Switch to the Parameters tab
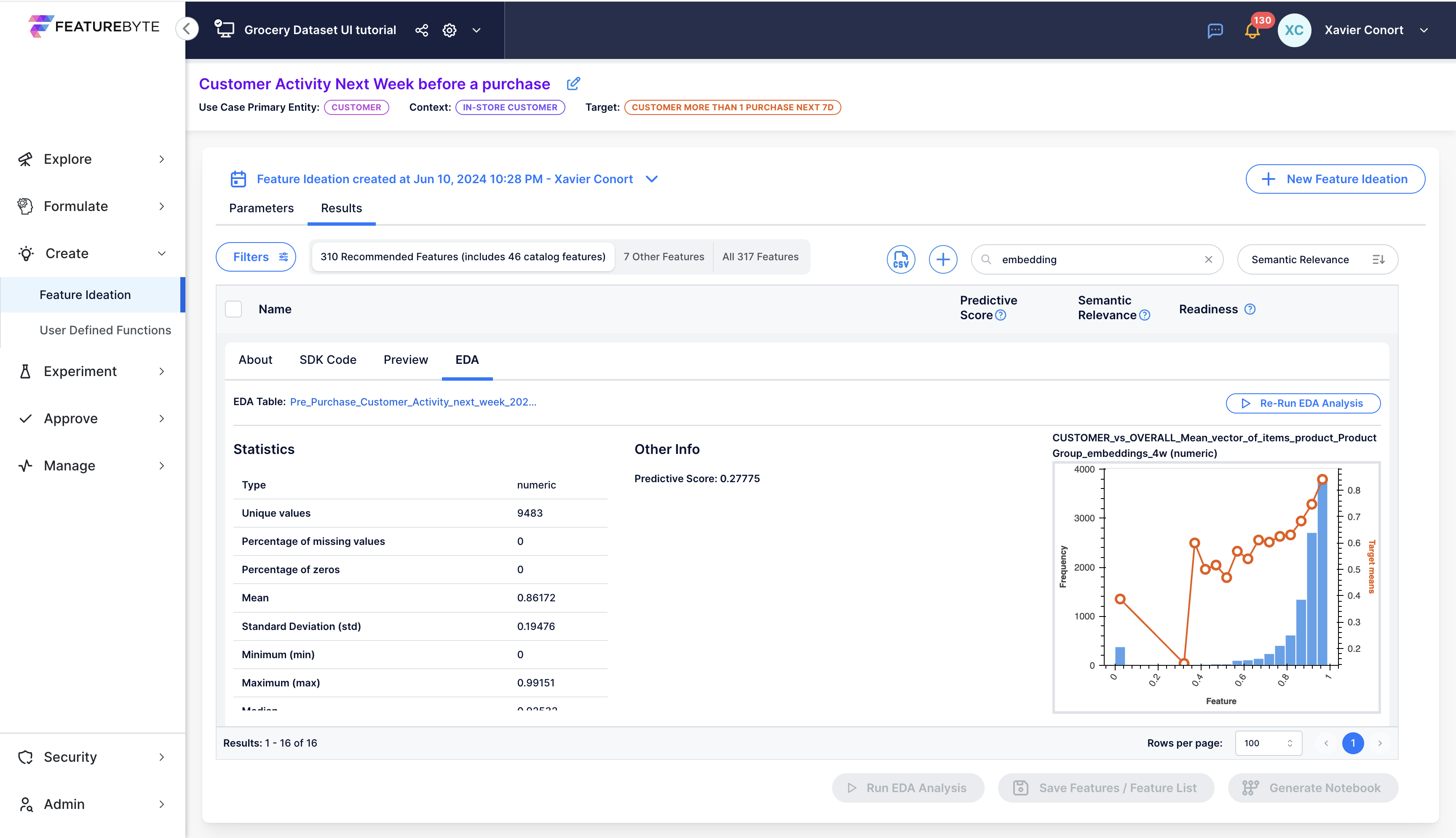The width and height of the screenshot is (1456, 838). click(x=261, y=208)
